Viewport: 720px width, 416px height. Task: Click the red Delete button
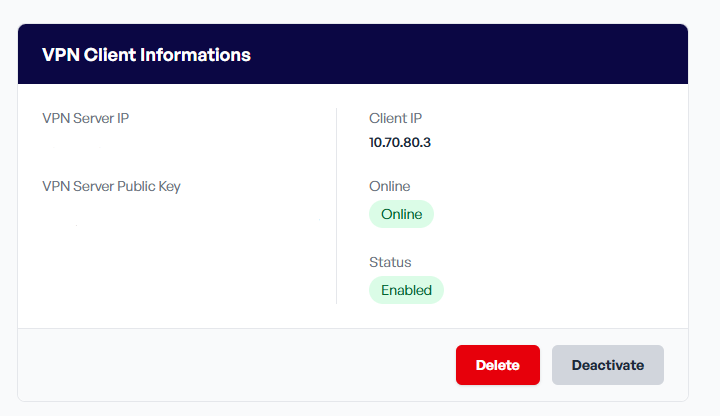[x=497, y=365]
